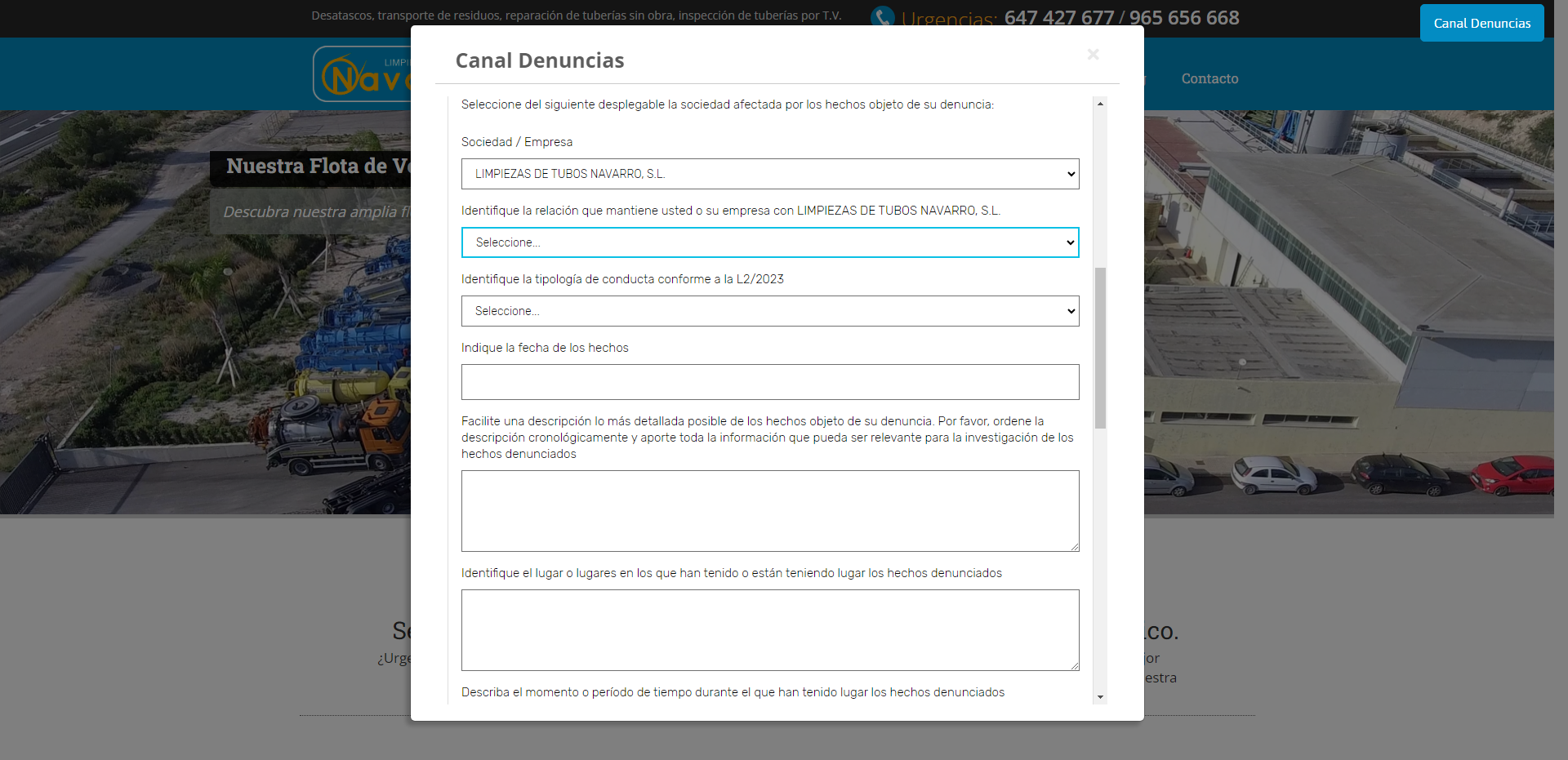1568x760 pixels.
Task: Click the urgent phone number 647 427 677
Action: [x=1059, y=18]
